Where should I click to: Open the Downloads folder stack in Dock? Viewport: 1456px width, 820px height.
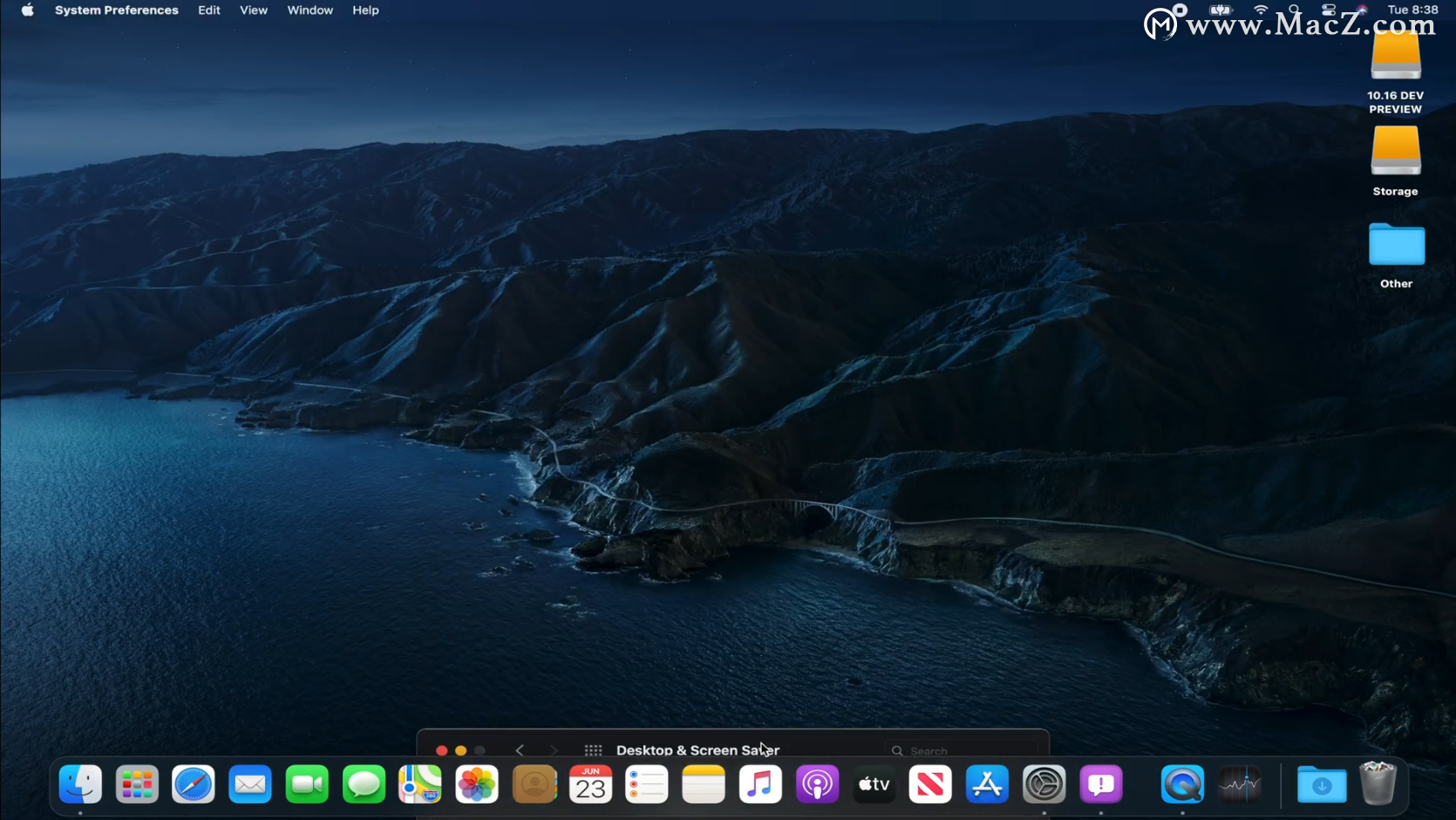point(1322,784)
